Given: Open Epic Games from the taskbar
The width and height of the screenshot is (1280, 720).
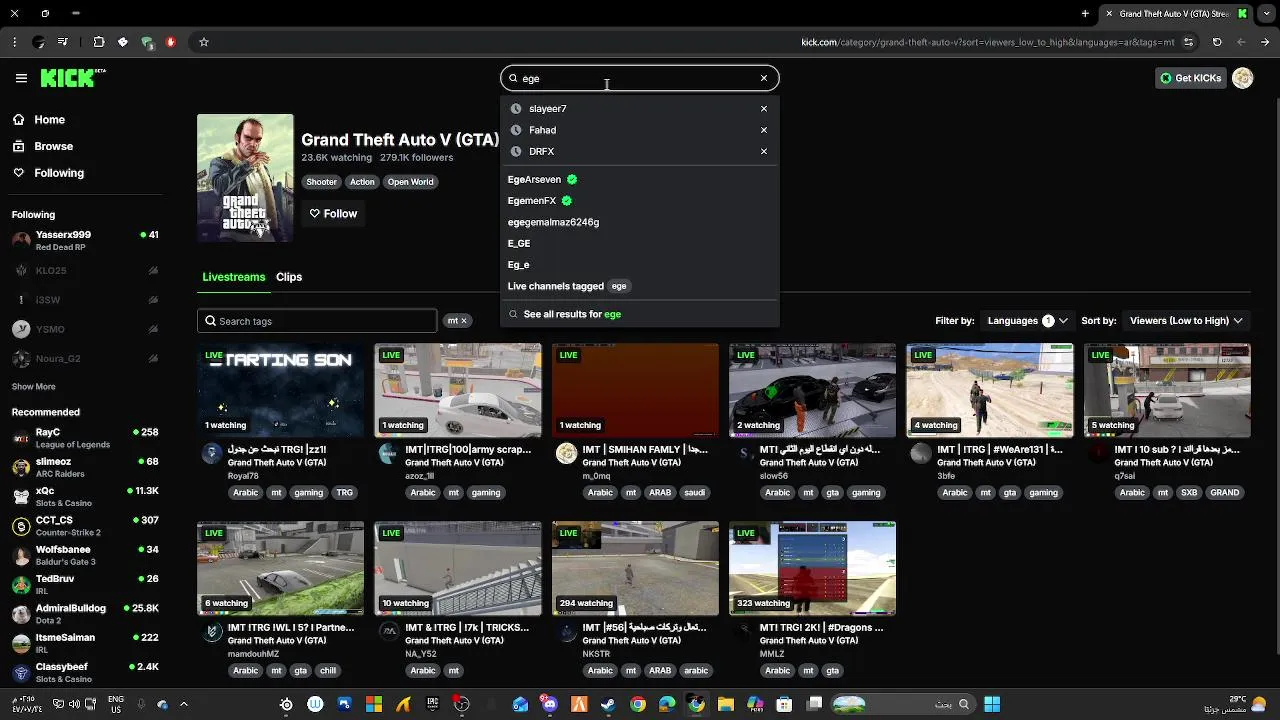Looking at the screenshot, I should tap(432, 704).
